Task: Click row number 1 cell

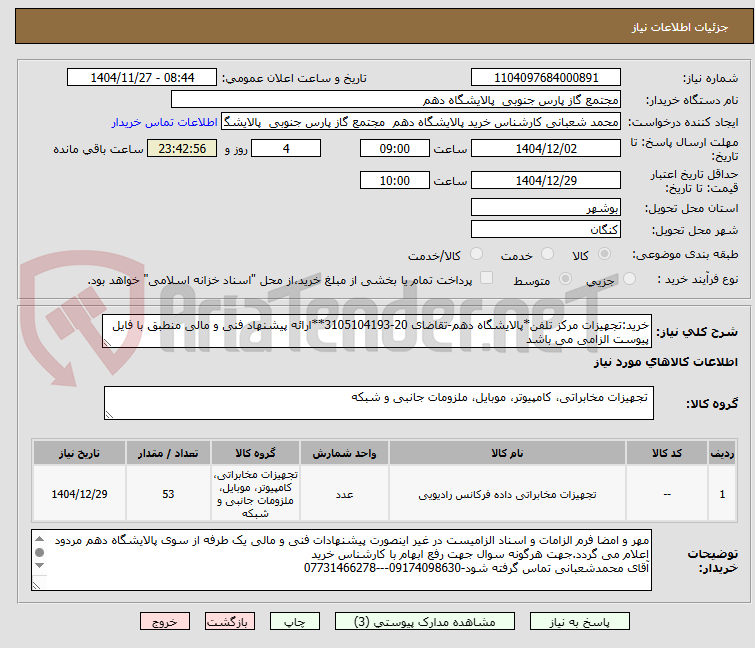Action: click(x=722, y=494)
